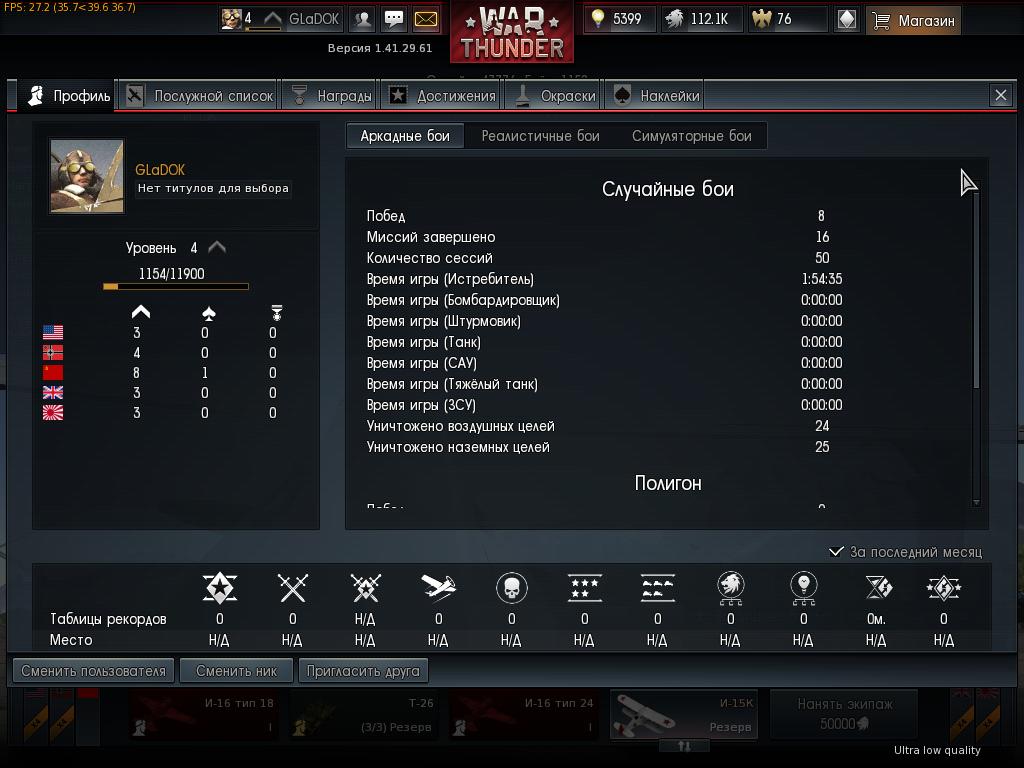Select the "Симуляторные бои" mode
Viewport: 1024px width, 768px height.
pyautogui.click(x=692, y=136)
